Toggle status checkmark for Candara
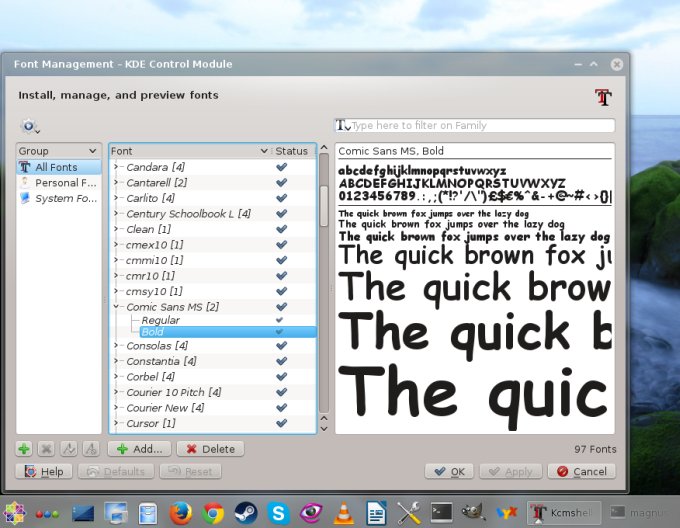Image resolution: width=680 pixels, height=528 pixels. click(281, 167)
